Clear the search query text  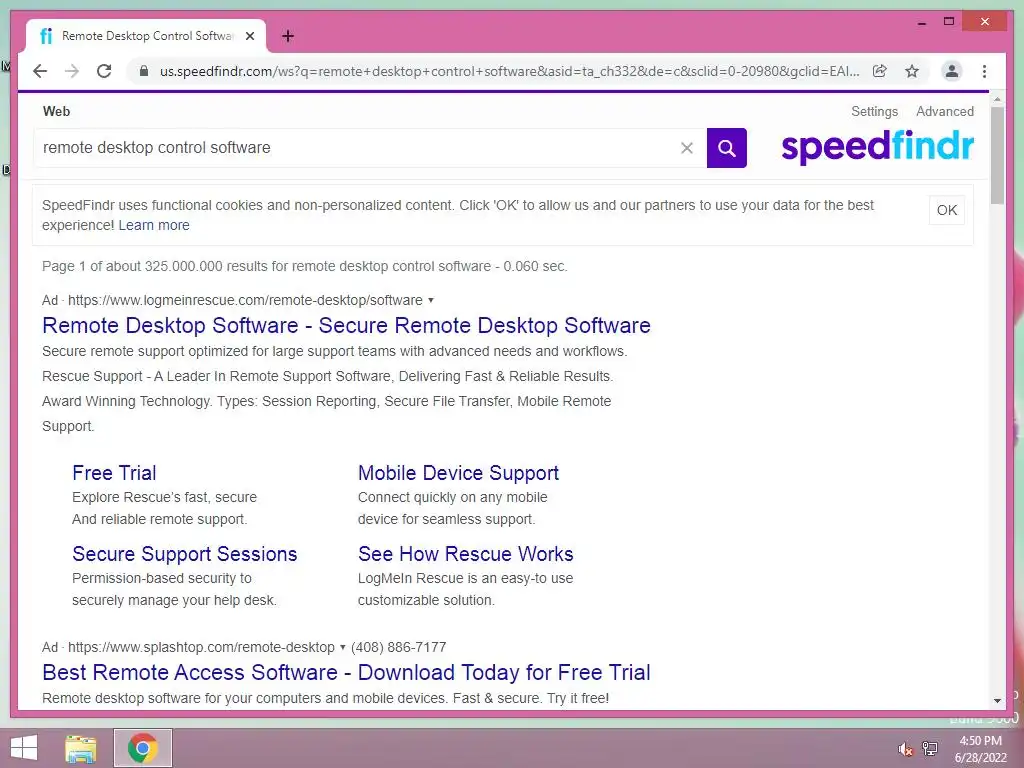click(x=686, y=148)
